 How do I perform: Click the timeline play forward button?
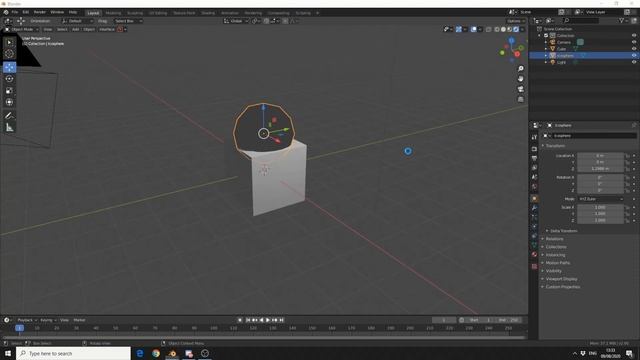pos(268,320)
